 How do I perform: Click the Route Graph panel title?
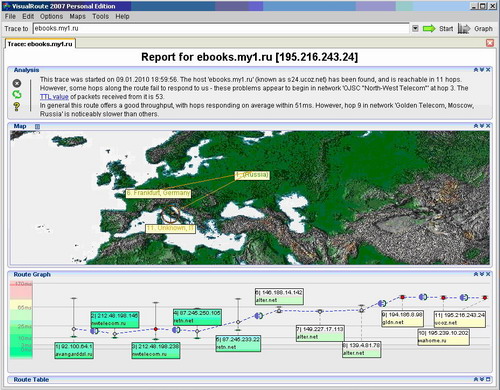pos(32,274)
